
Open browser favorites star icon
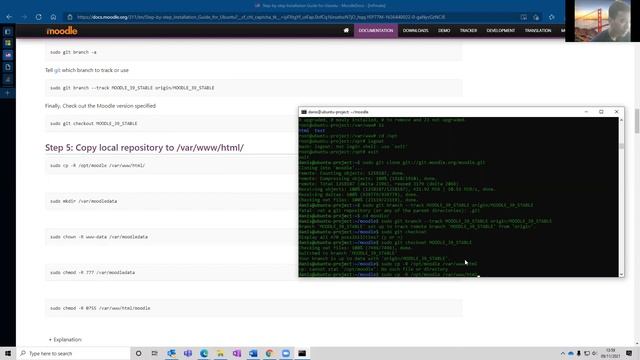pos(551,17)
